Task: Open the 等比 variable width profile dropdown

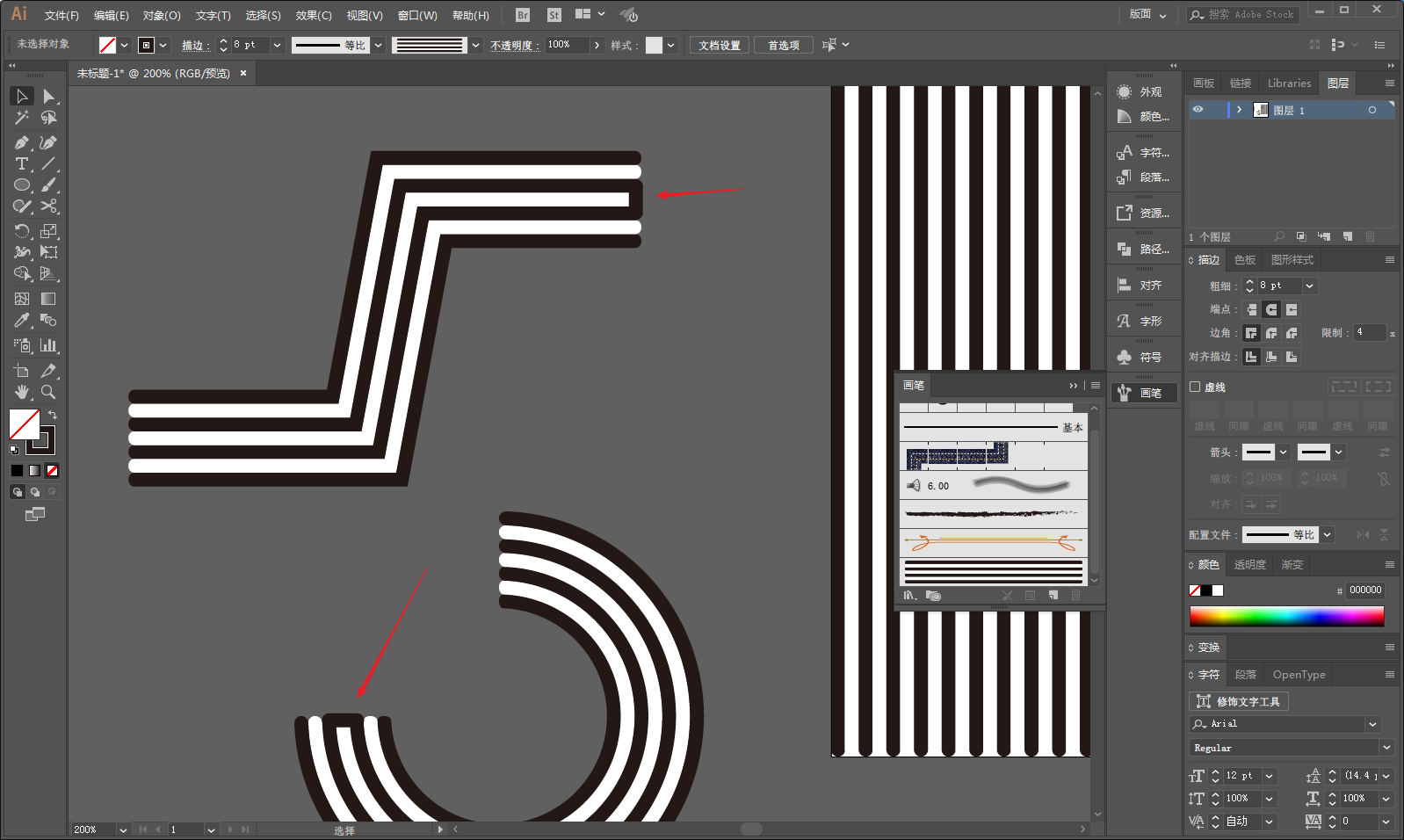Action: pyautogui.click(x=379, y=45)
